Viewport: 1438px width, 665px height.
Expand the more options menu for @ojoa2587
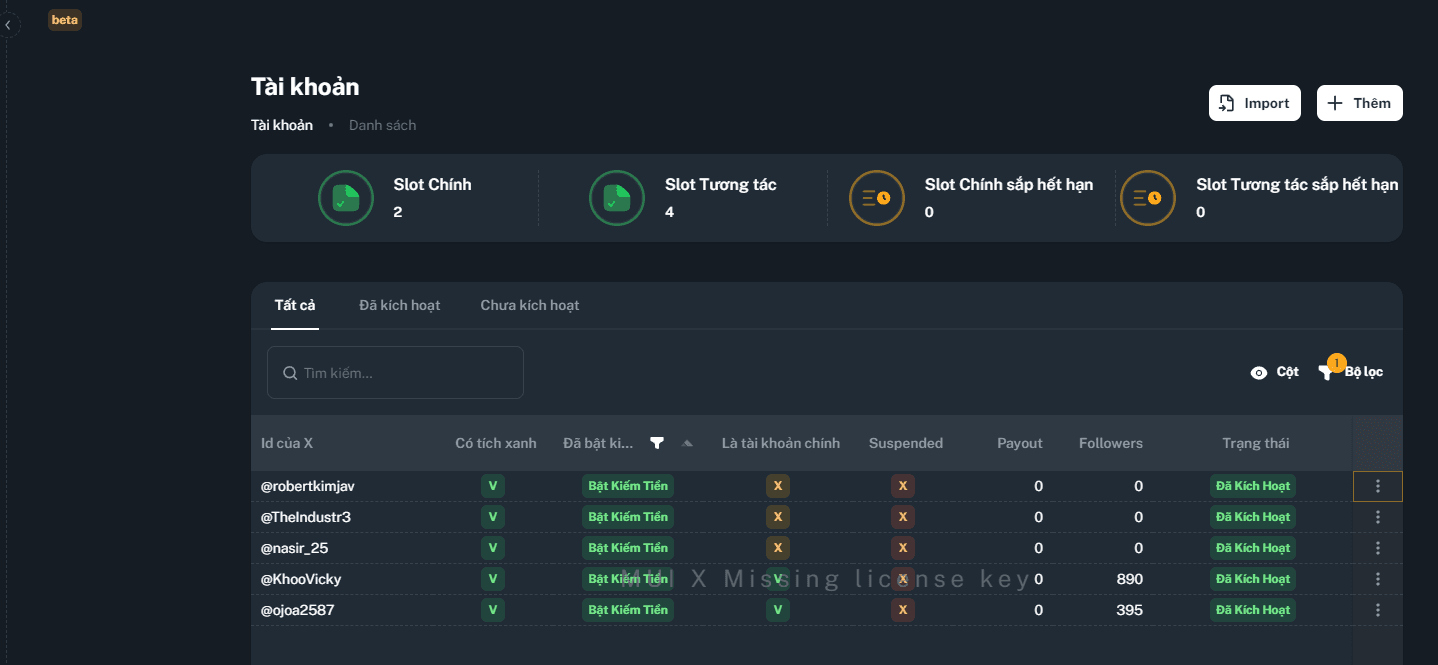pyautogui.click(x=1377, y=610)
